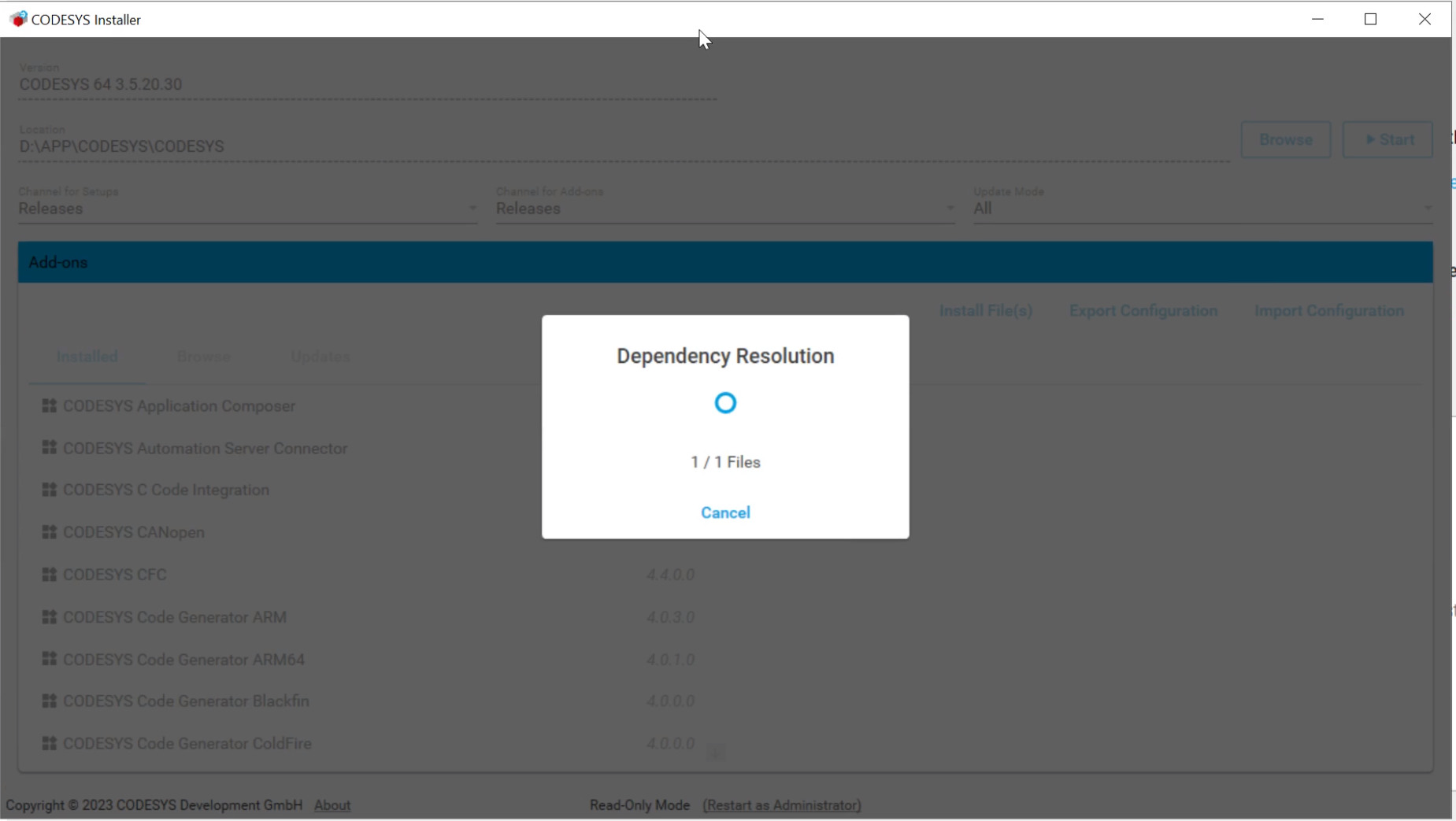The image size is (1456, 821).
Task: Click the loading spinner in the dialog
Action: 725,403
